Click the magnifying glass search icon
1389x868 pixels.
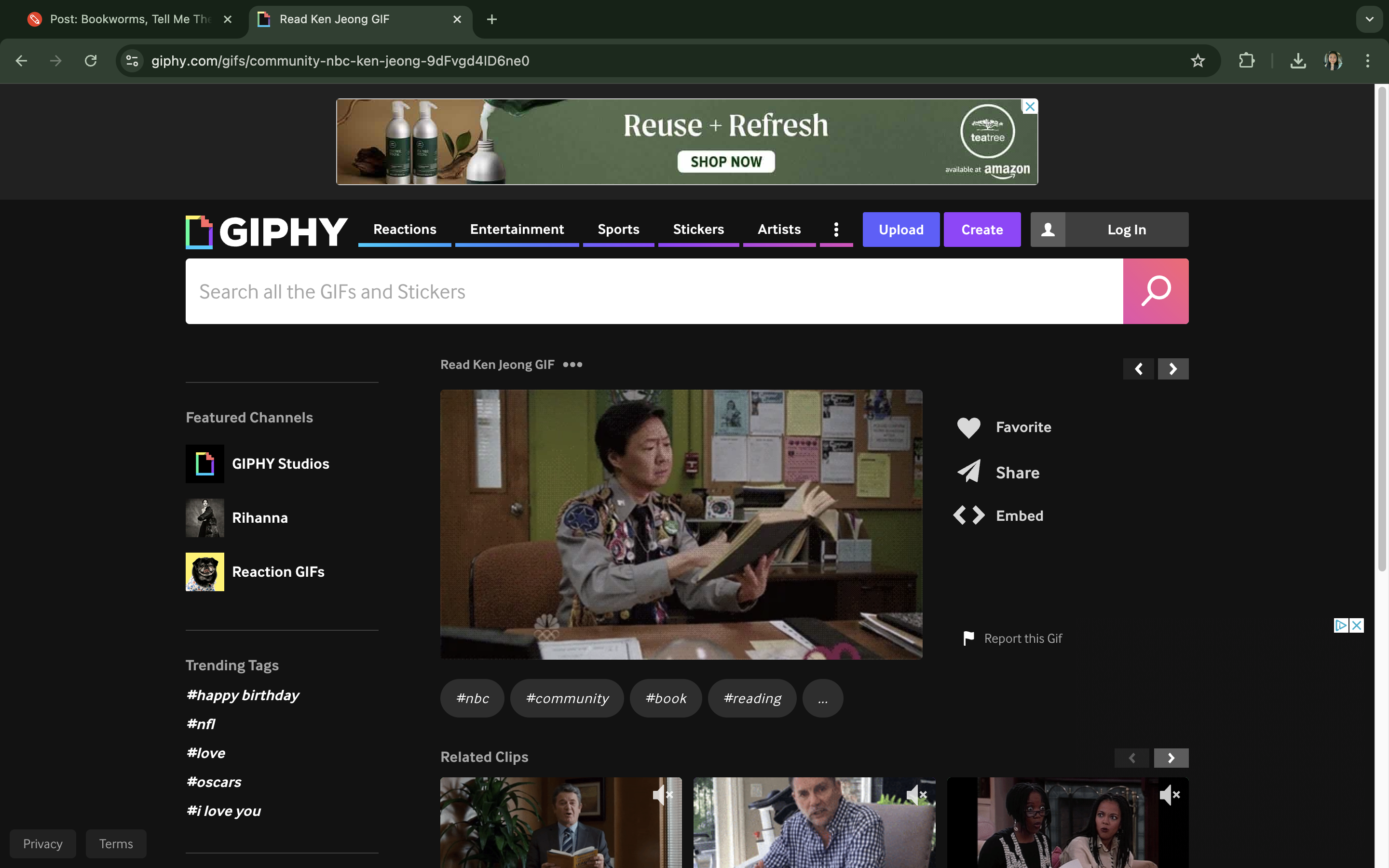(x=1156, y=290)
